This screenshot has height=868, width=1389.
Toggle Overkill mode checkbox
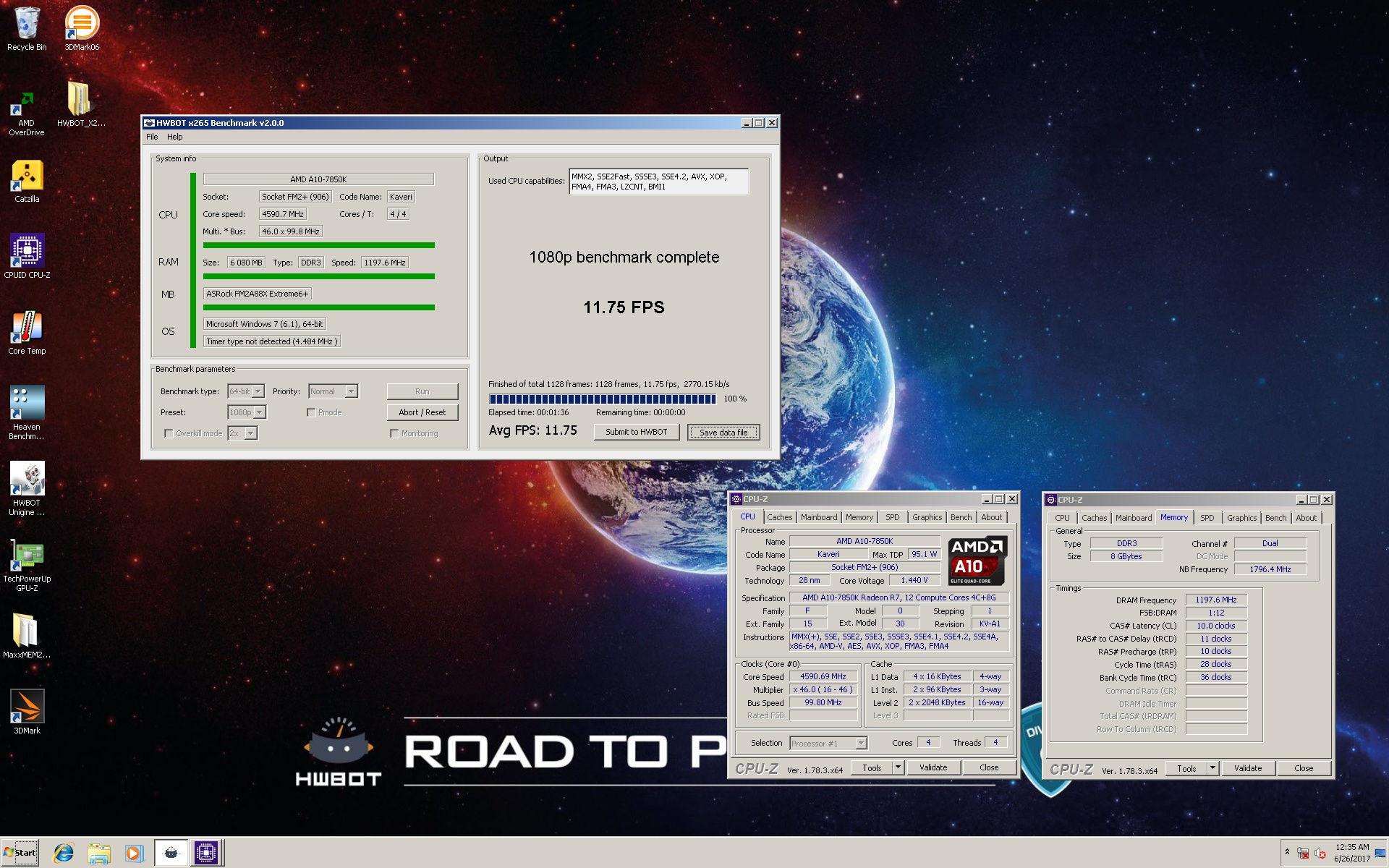point(169,433)
